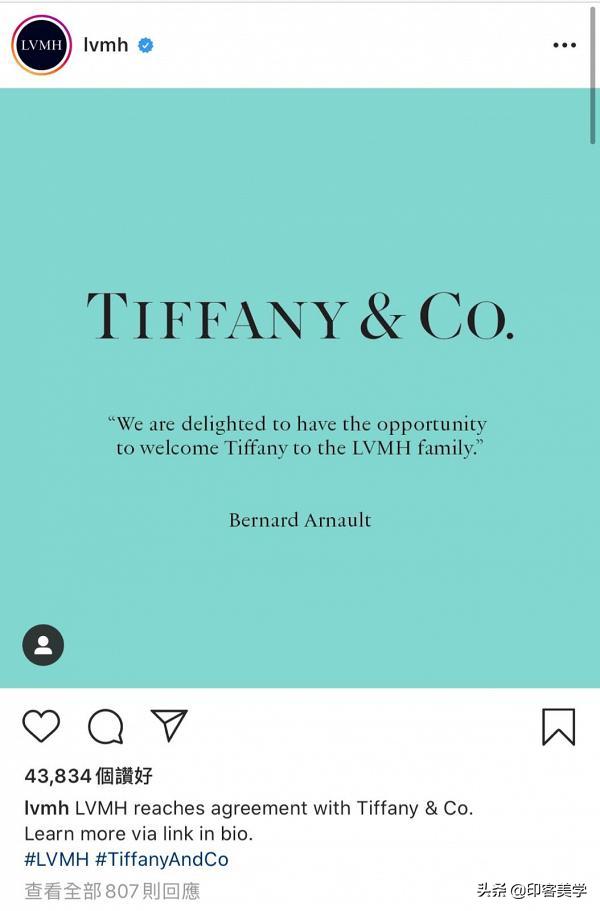Share post using paper plane icon
The width and height of the screenshot is (600, 911).
169,726
